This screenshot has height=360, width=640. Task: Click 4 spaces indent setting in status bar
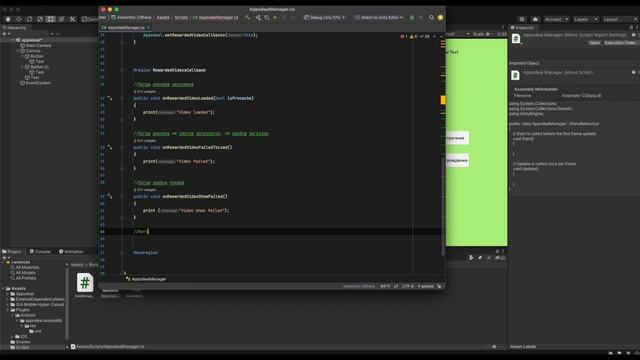pos(425,286)
